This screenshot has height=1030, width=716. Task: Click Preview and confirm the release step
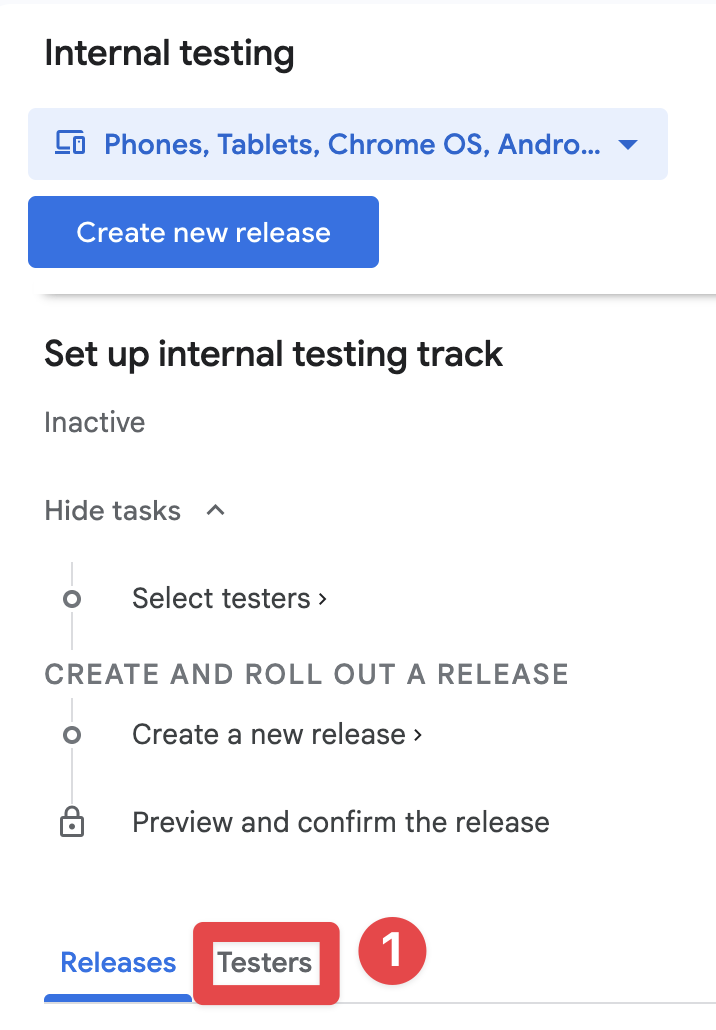(340, 822)
